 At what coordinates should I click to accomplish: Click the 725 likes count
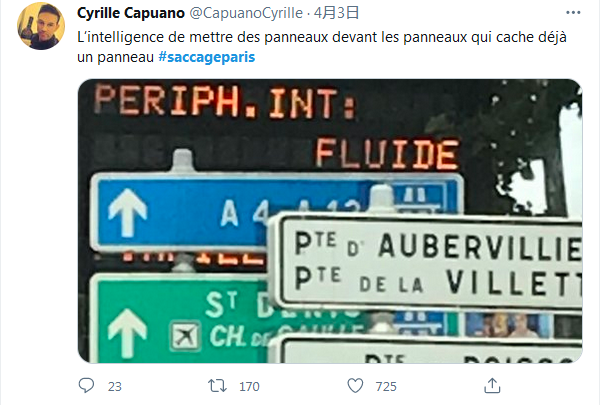tap(385, 386)
